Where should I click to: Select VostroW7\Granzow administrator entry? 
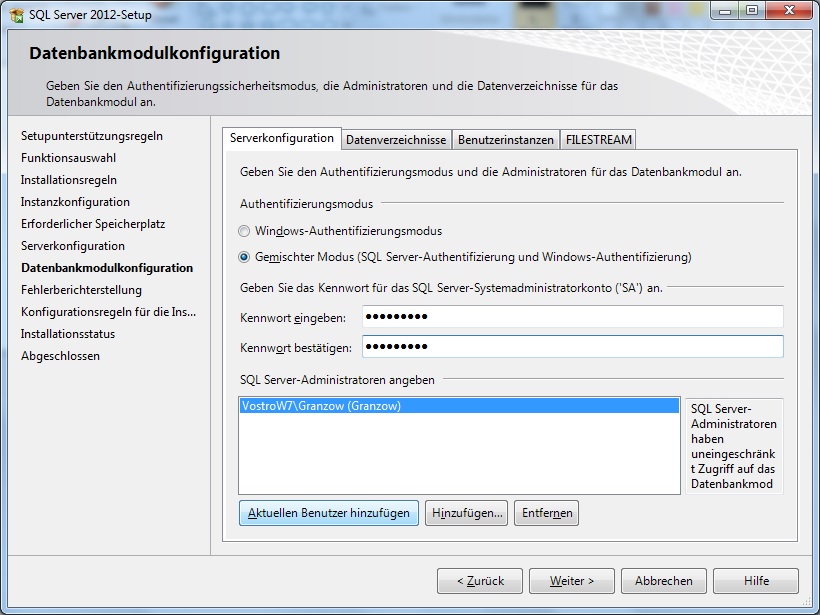pyautogui.click(x=459, y=406)
